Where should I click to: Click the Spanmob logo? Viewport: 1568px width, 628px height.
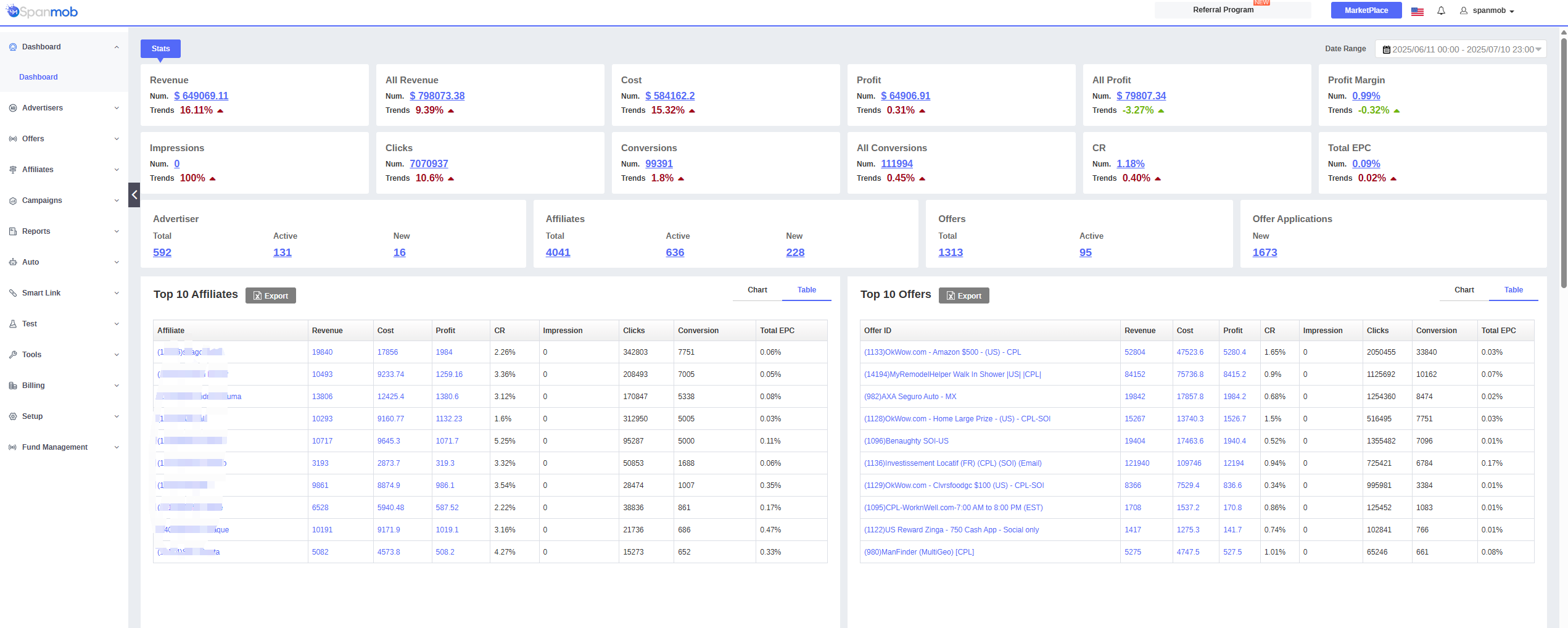[x=42, y=11]
